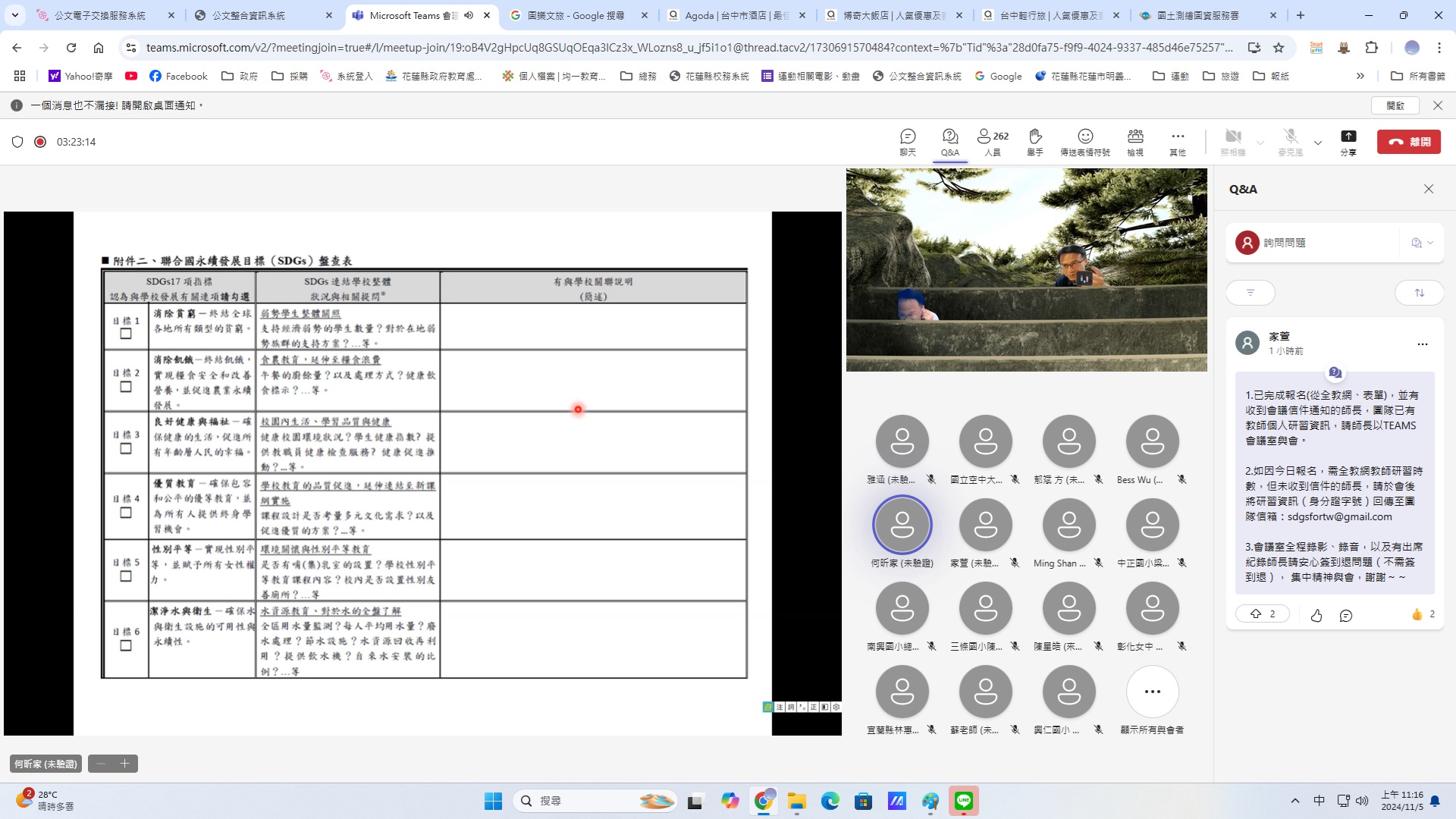Viewport: 1456px width, 819px height.
Task: Raise hand in the meeting
Action: (1034, 142)
